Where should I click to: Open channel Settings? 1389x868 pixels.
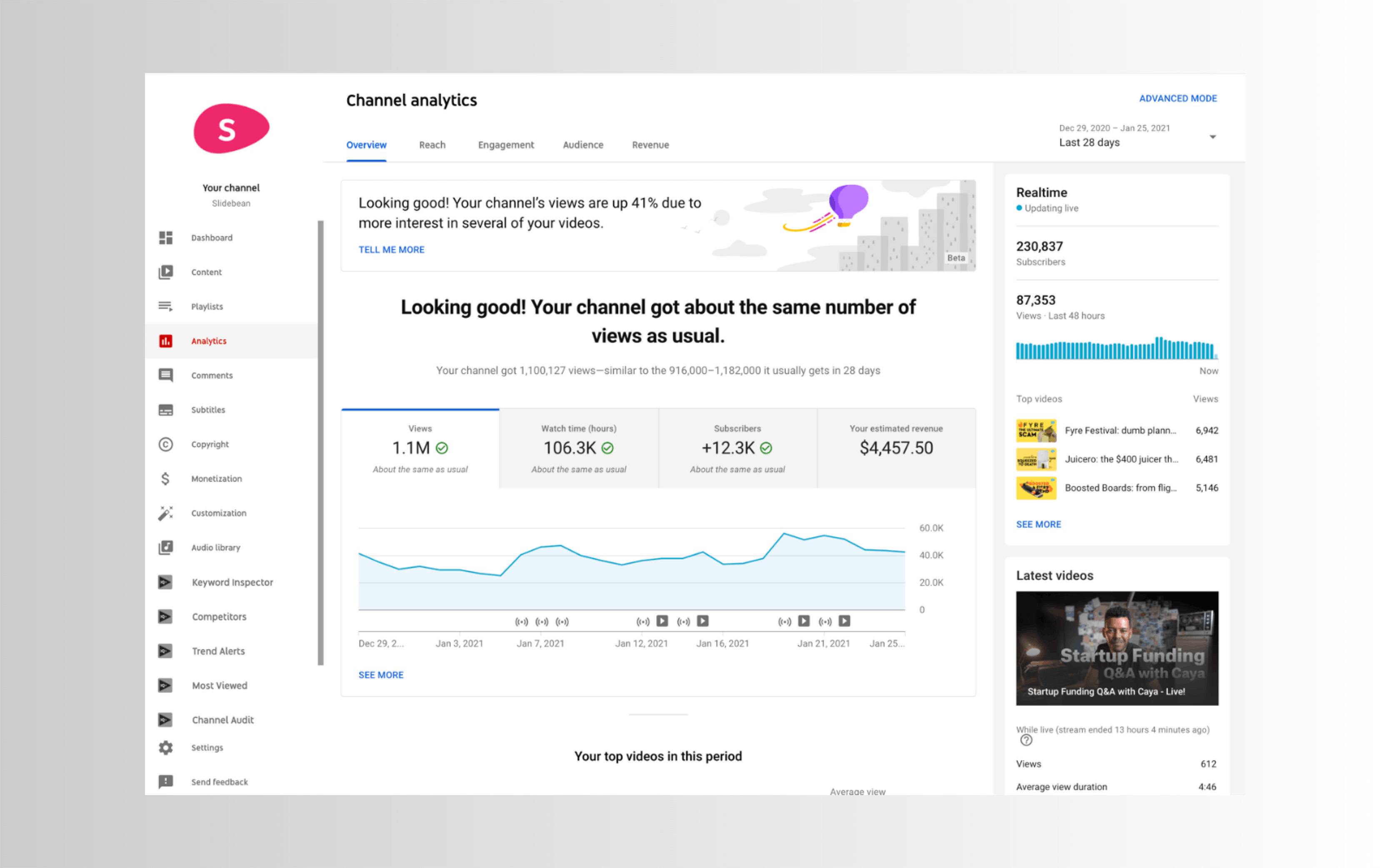[x=207, y=747]
